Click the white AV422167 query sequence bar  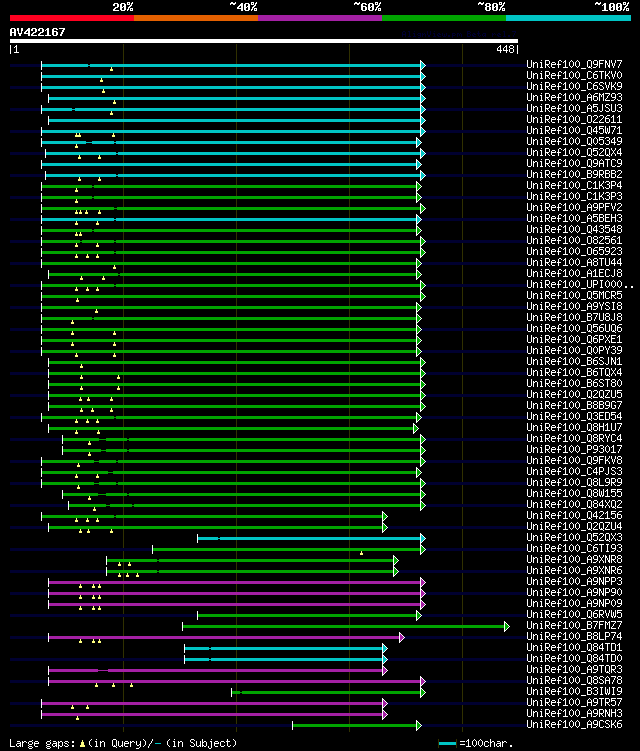263,41
